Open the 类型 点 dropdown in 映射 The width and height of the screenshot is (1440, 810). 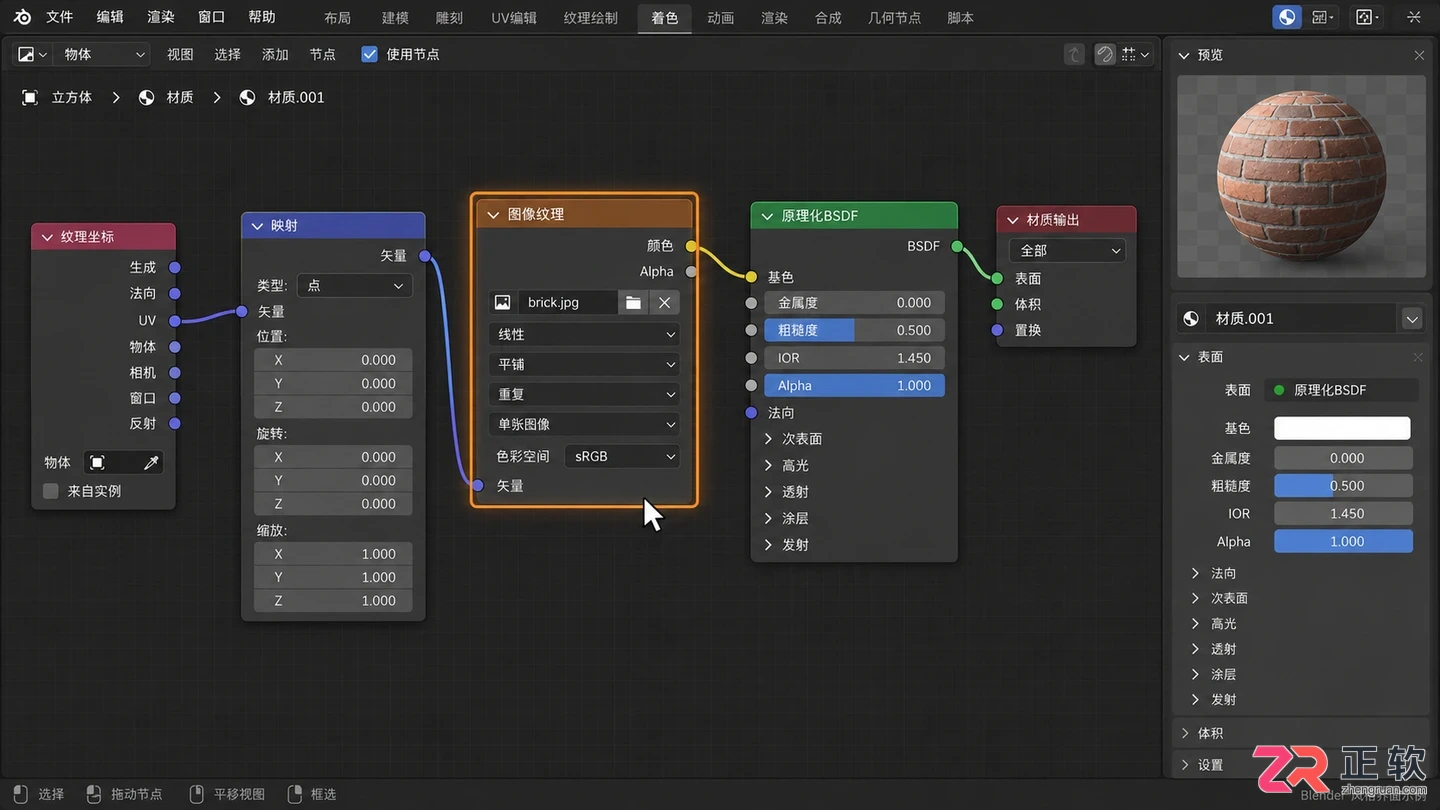click(354, 285)
